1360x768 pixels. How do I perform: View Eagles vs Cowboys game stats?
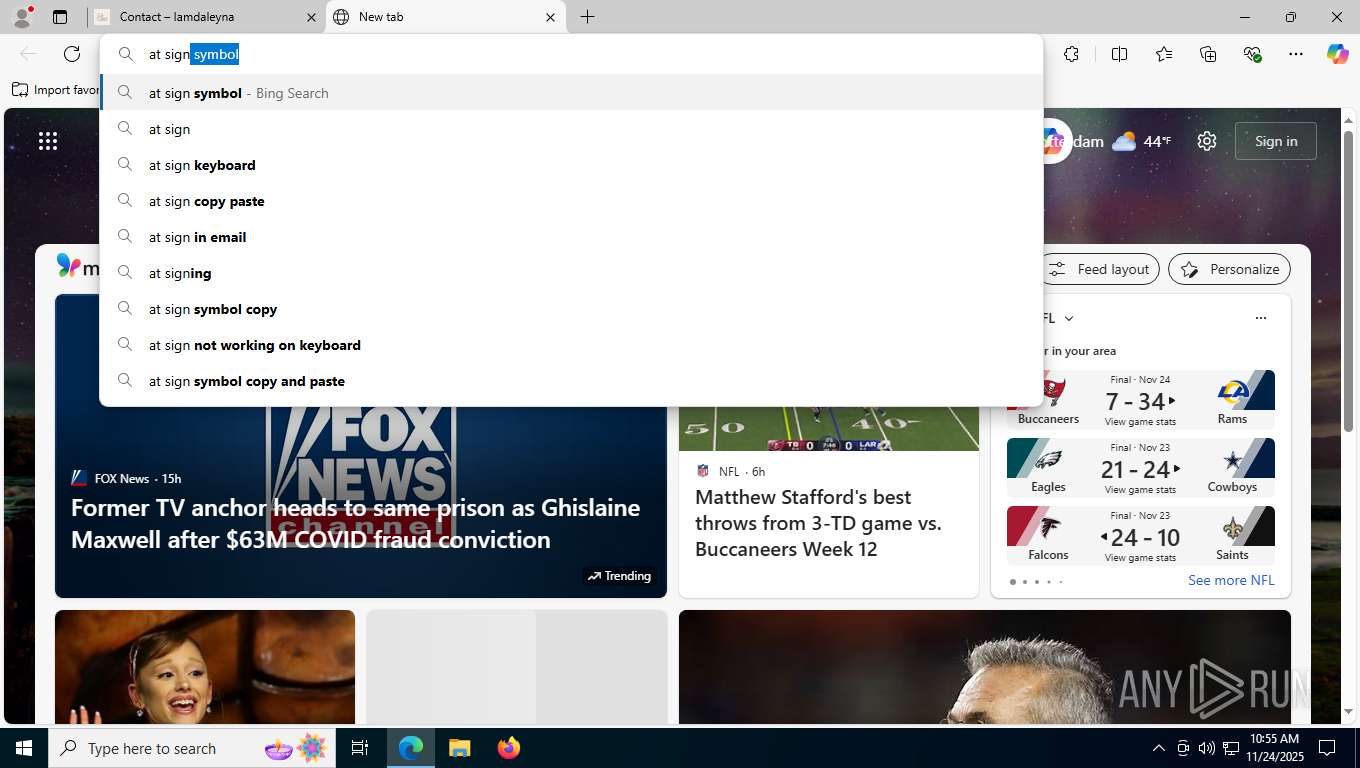point(1140,490)
